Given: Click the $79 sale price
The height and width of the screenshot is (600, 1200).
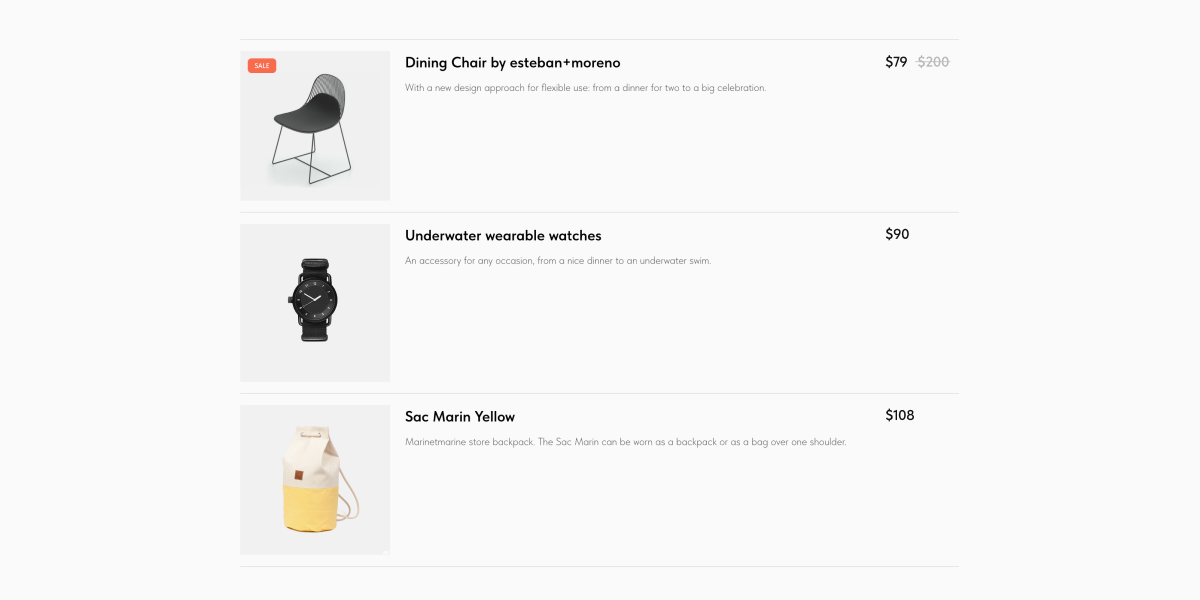Looking at the screenshot, I should pos(896,62).
